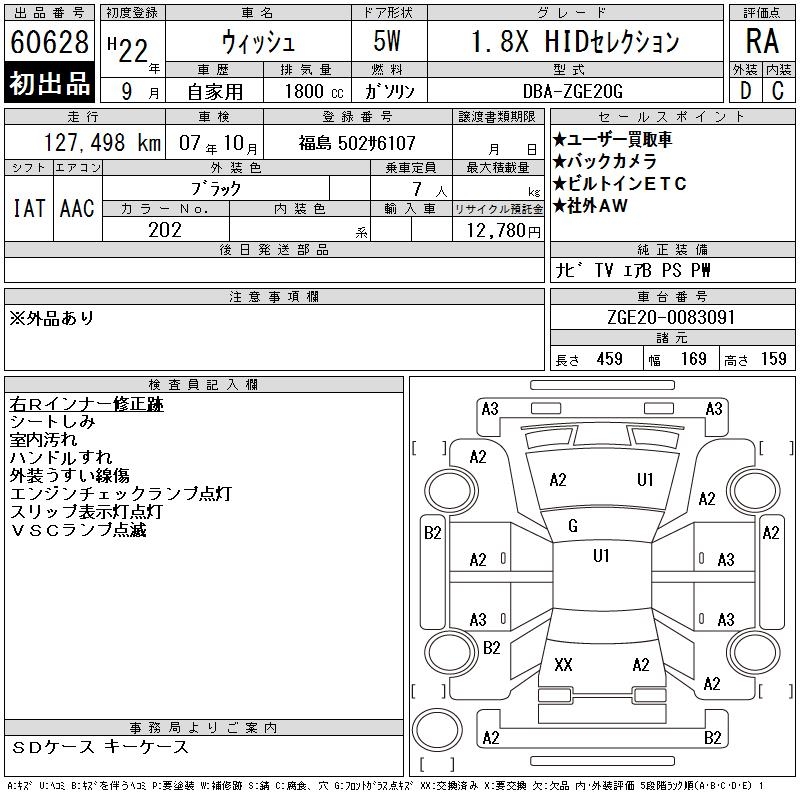
Task: Click the air conditioner value AAC
Action: click(77, 208)
